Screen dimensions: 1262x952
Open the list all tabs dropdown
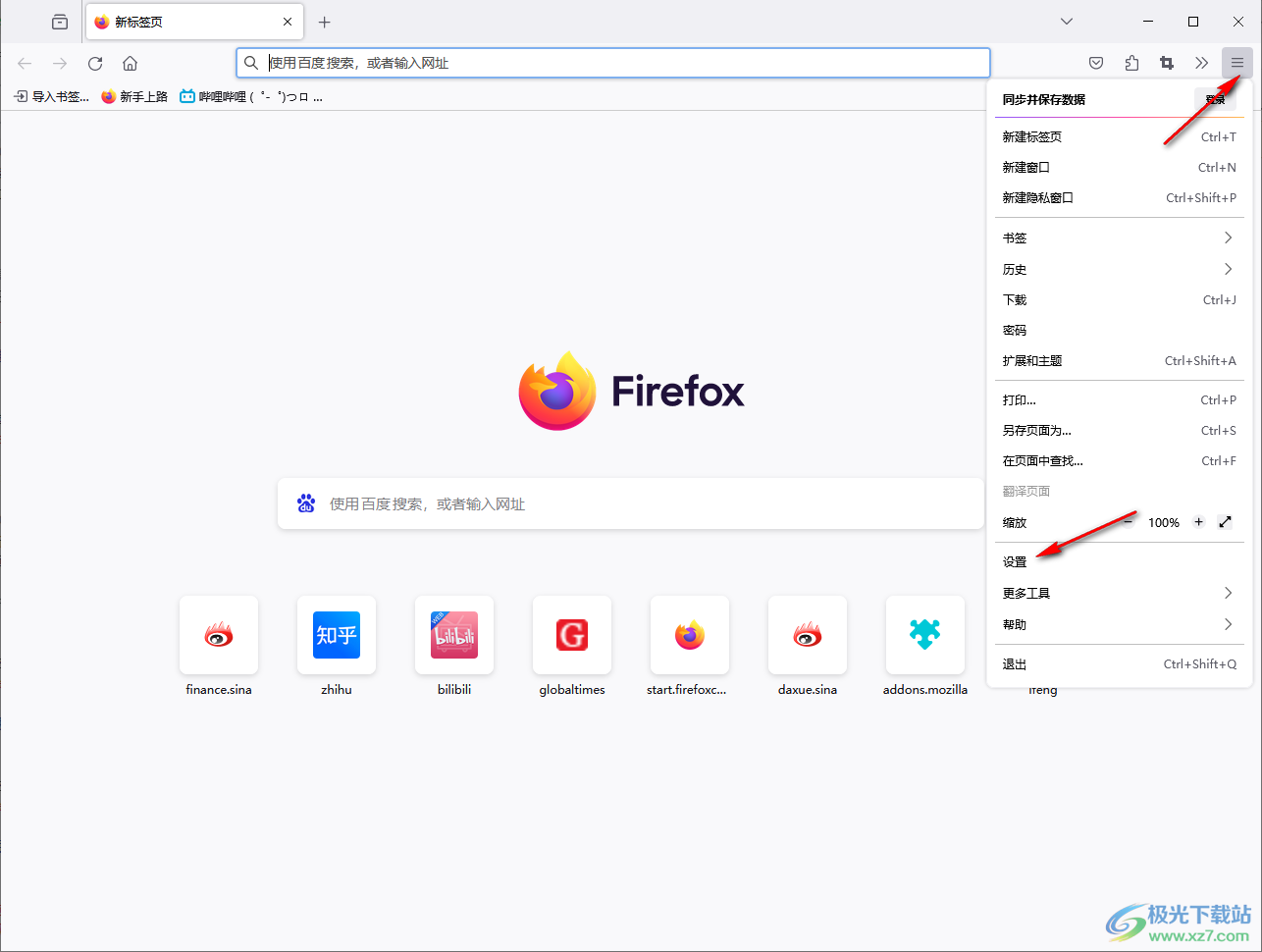1067,22
